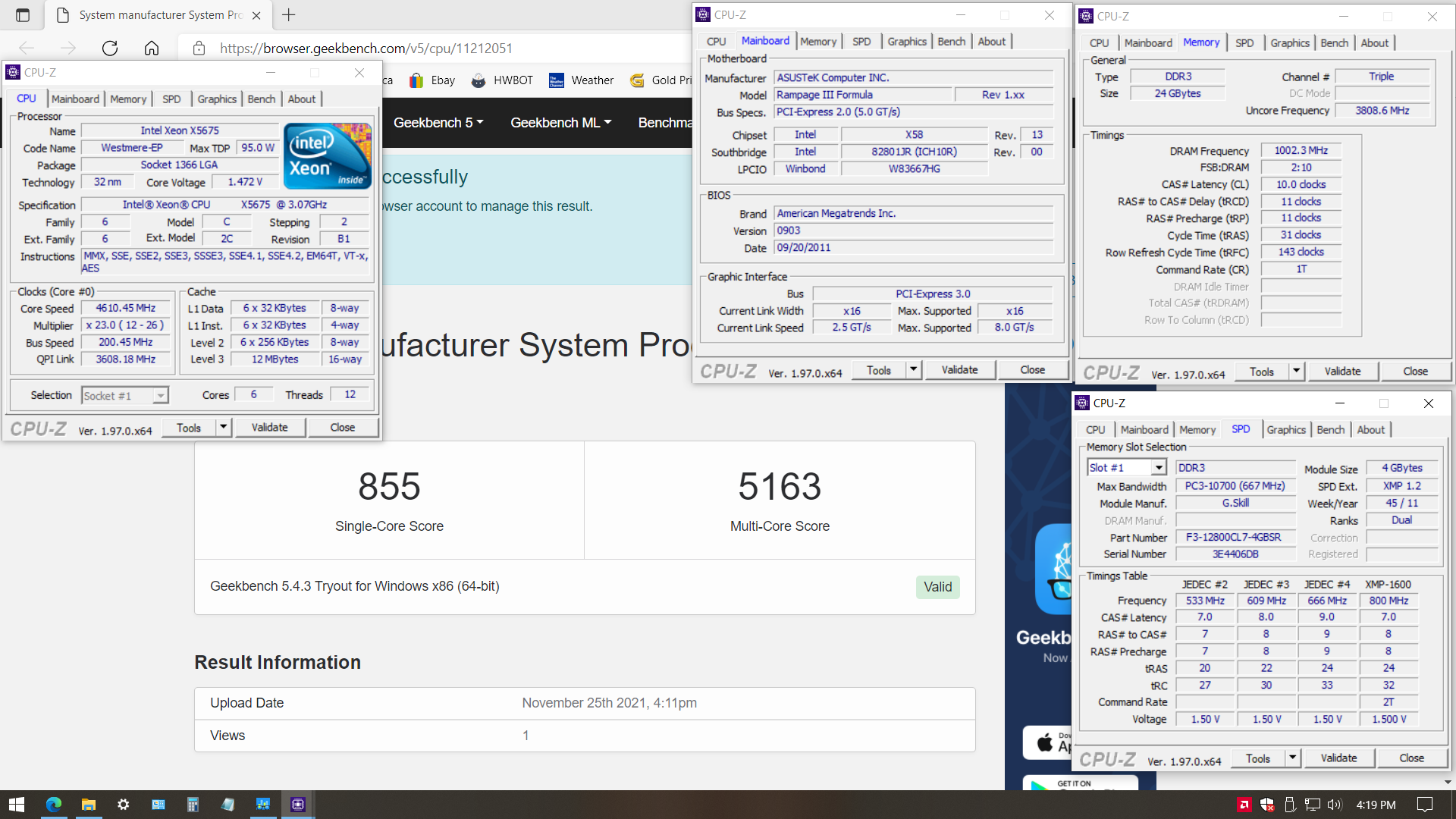The image size is (1456, 819).
Task: Open Tools dropdown arrow in Mainboard window
Action: (914, 370)
